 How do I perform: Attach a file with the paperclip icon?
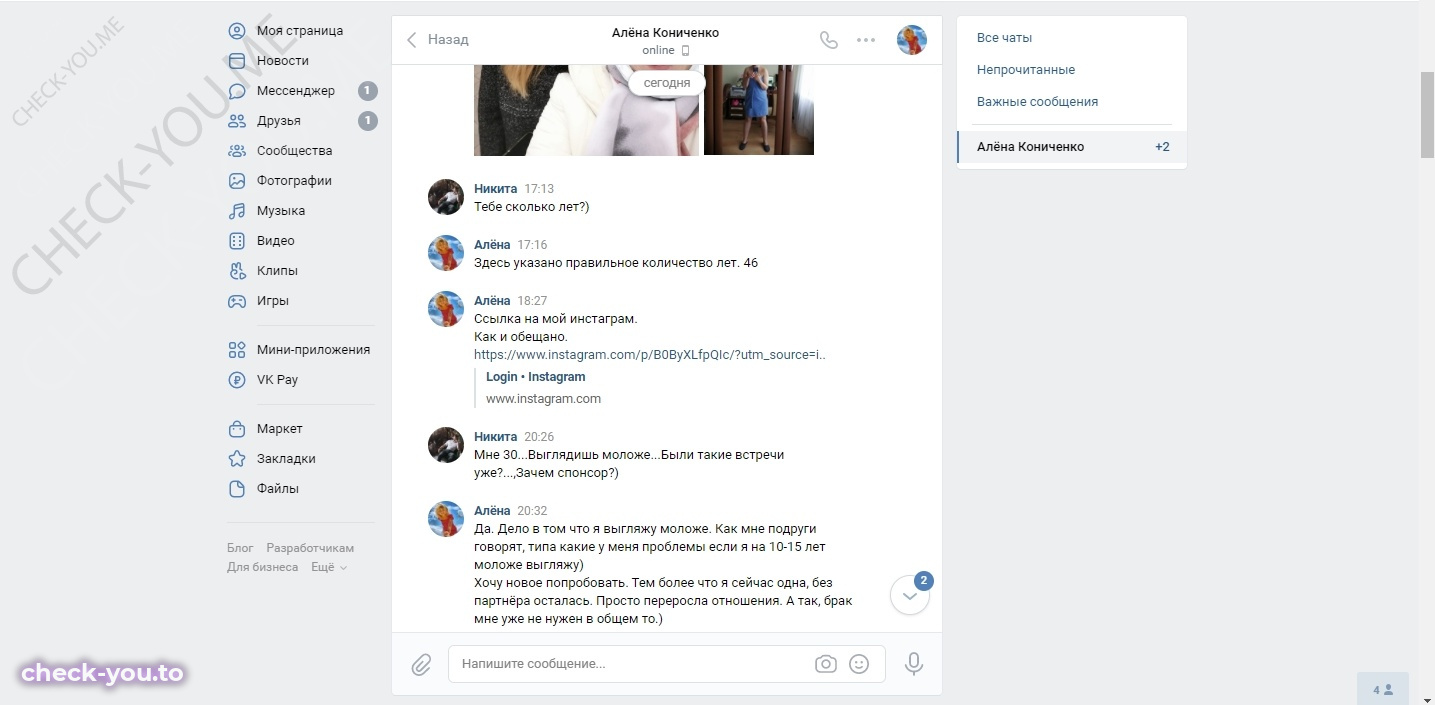(421, 664)
